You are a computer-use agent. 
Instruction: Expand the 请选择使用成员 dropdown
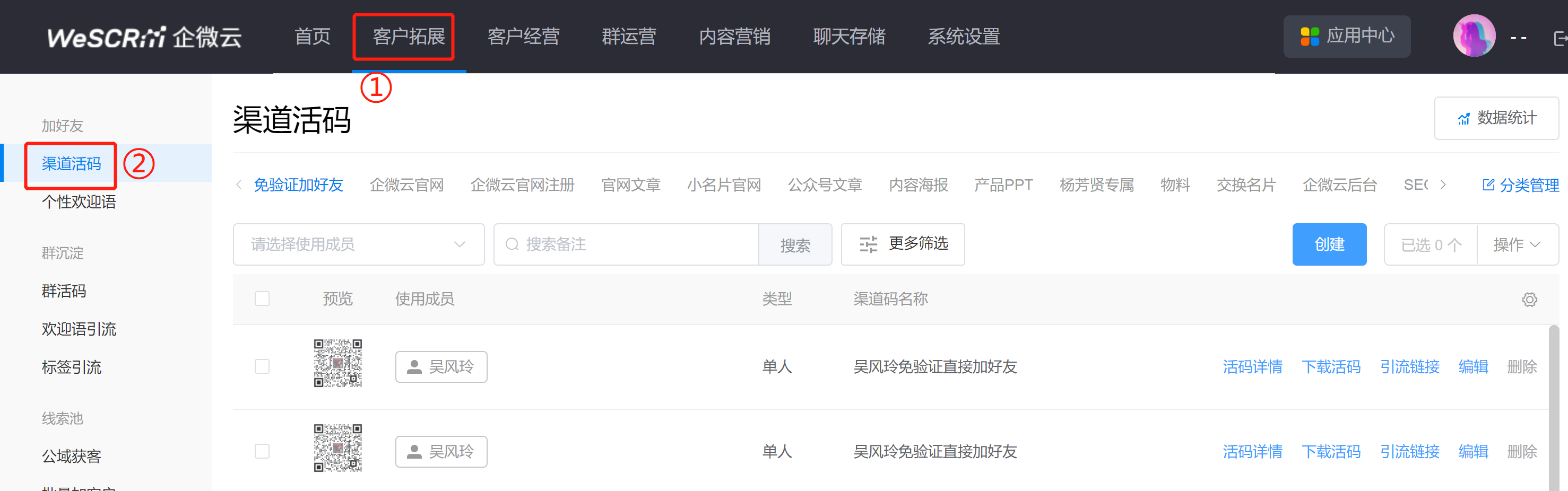(x=358, y=244)
